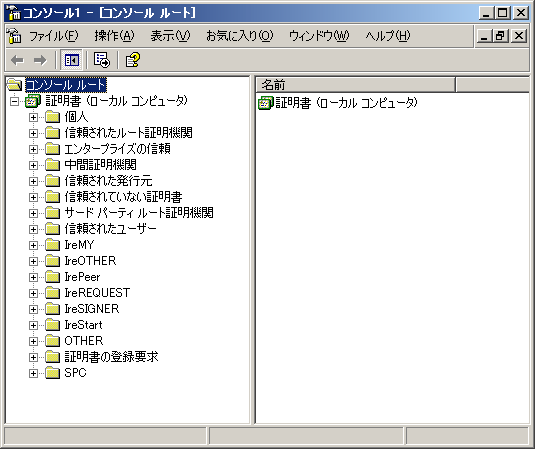535x449 pixels.
Task: Open the help toolbar icon with question mark
Action: pos(132,60)
